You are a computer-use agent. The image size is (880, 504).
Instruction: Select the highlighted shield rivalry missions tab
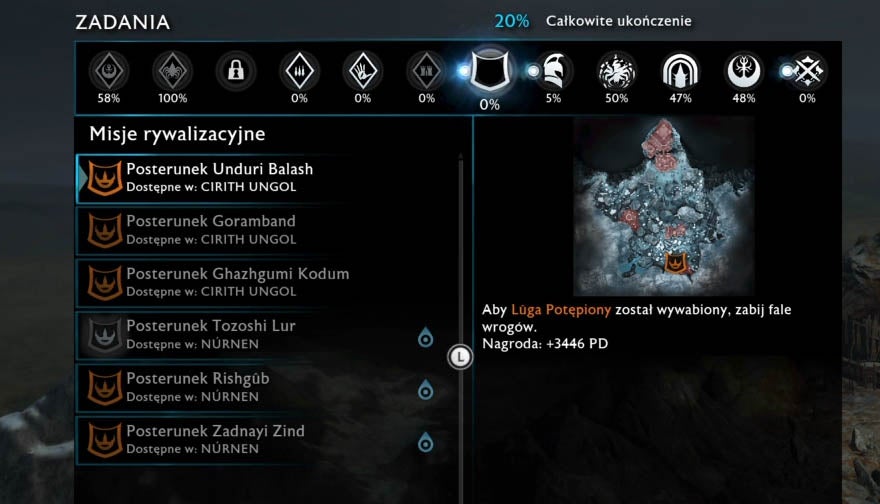coord(490,70)
